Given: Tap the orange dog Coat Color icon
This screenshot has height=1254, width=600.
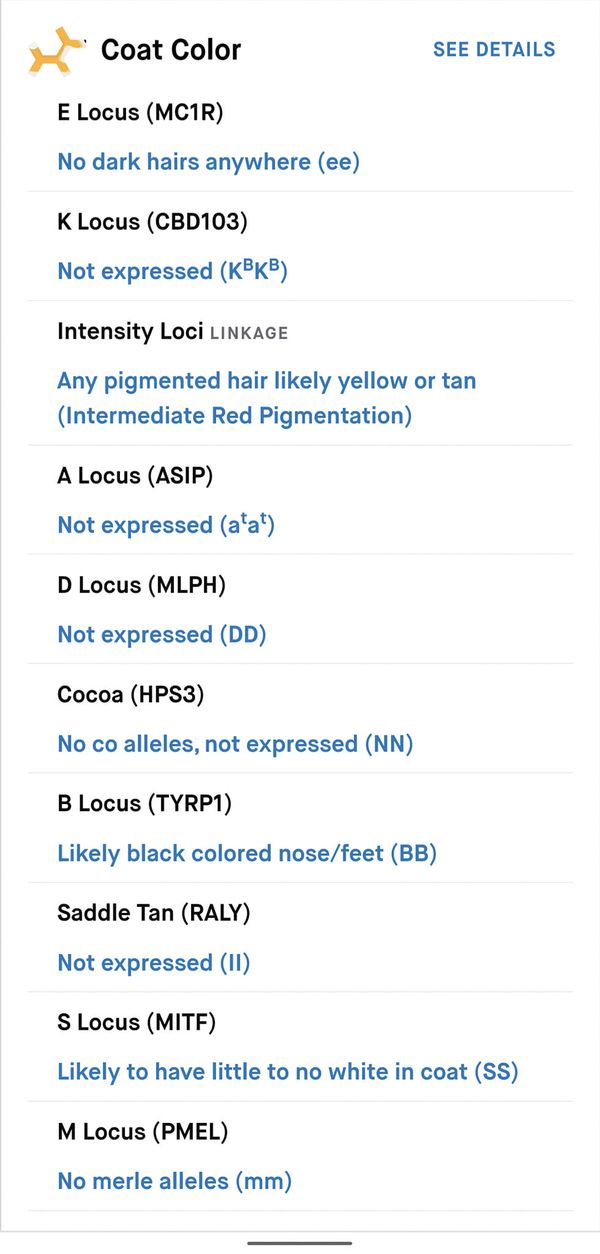Looking at the screenshot, I should pos(56,51).
